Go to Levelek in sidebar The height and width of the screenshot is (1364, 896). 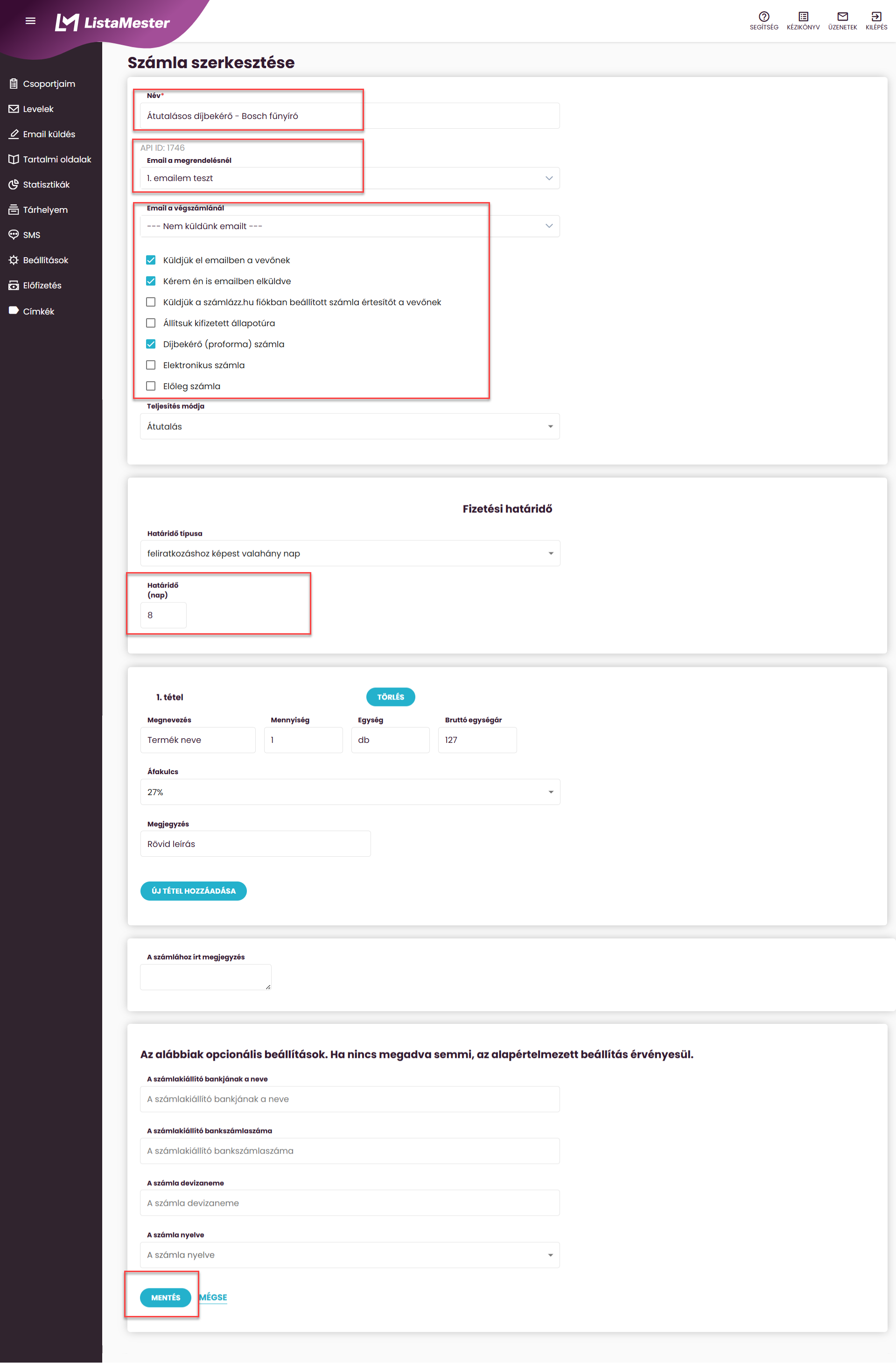[38, 109]
